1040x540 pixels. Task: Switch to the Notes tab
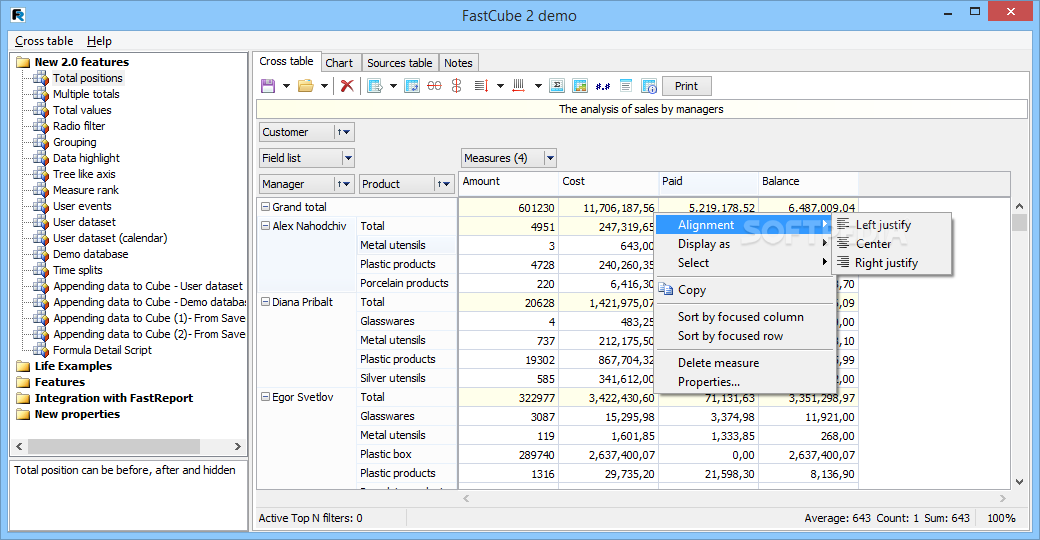[x=458, y=62]
